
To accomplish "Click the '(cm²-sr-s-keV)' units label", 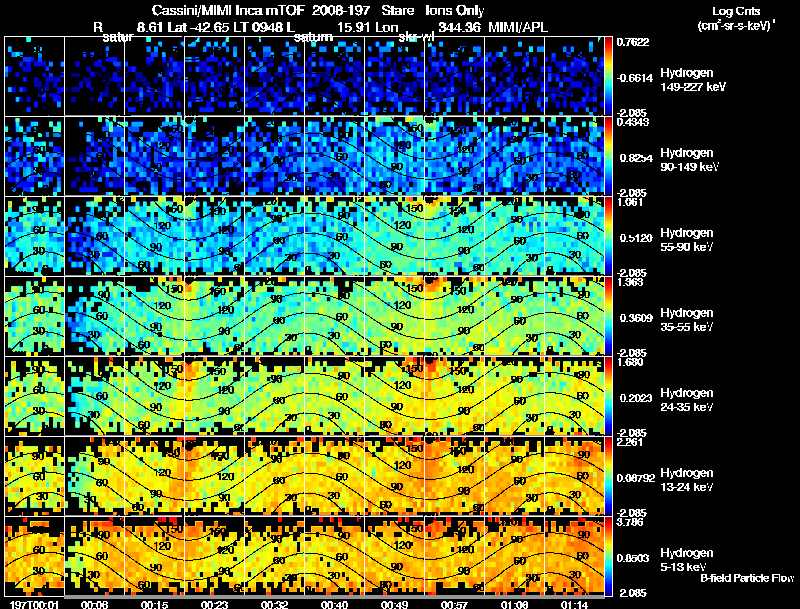I will (736, 26).
